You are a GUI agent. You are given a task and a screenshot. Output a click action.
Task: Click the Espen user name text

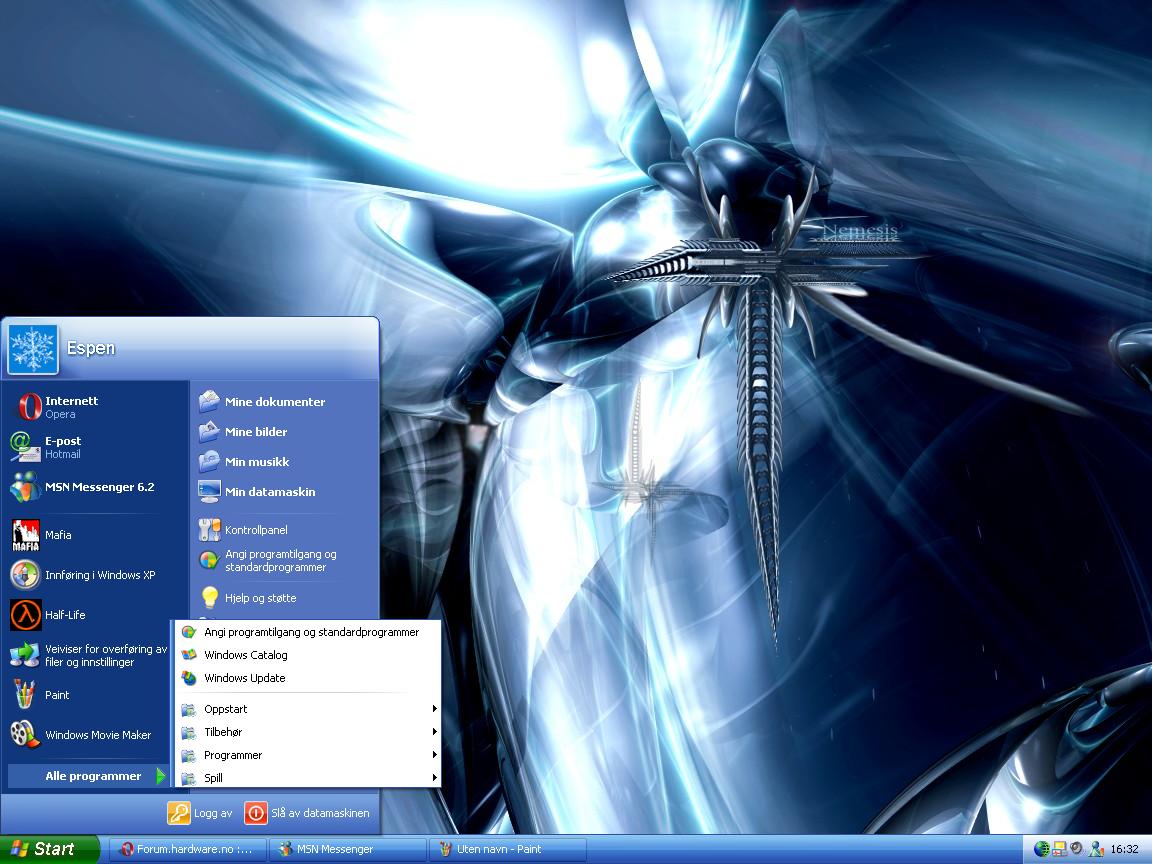91,348
